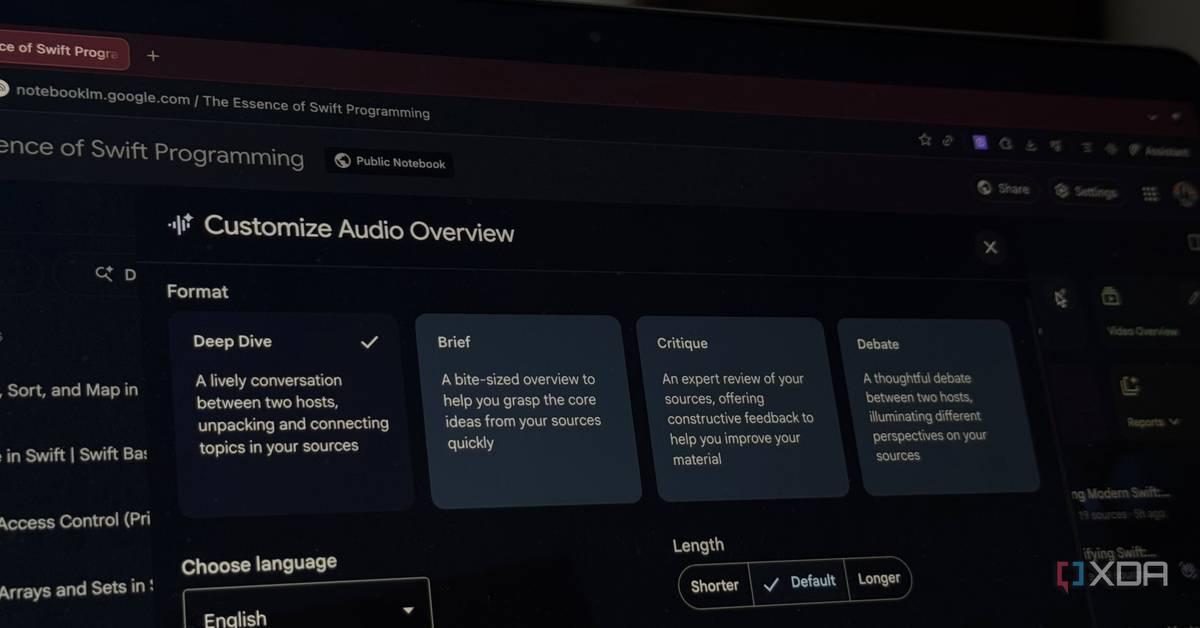
Task: Open the English language dropdown
Action: pyautogui.click(x=306, y=611)
